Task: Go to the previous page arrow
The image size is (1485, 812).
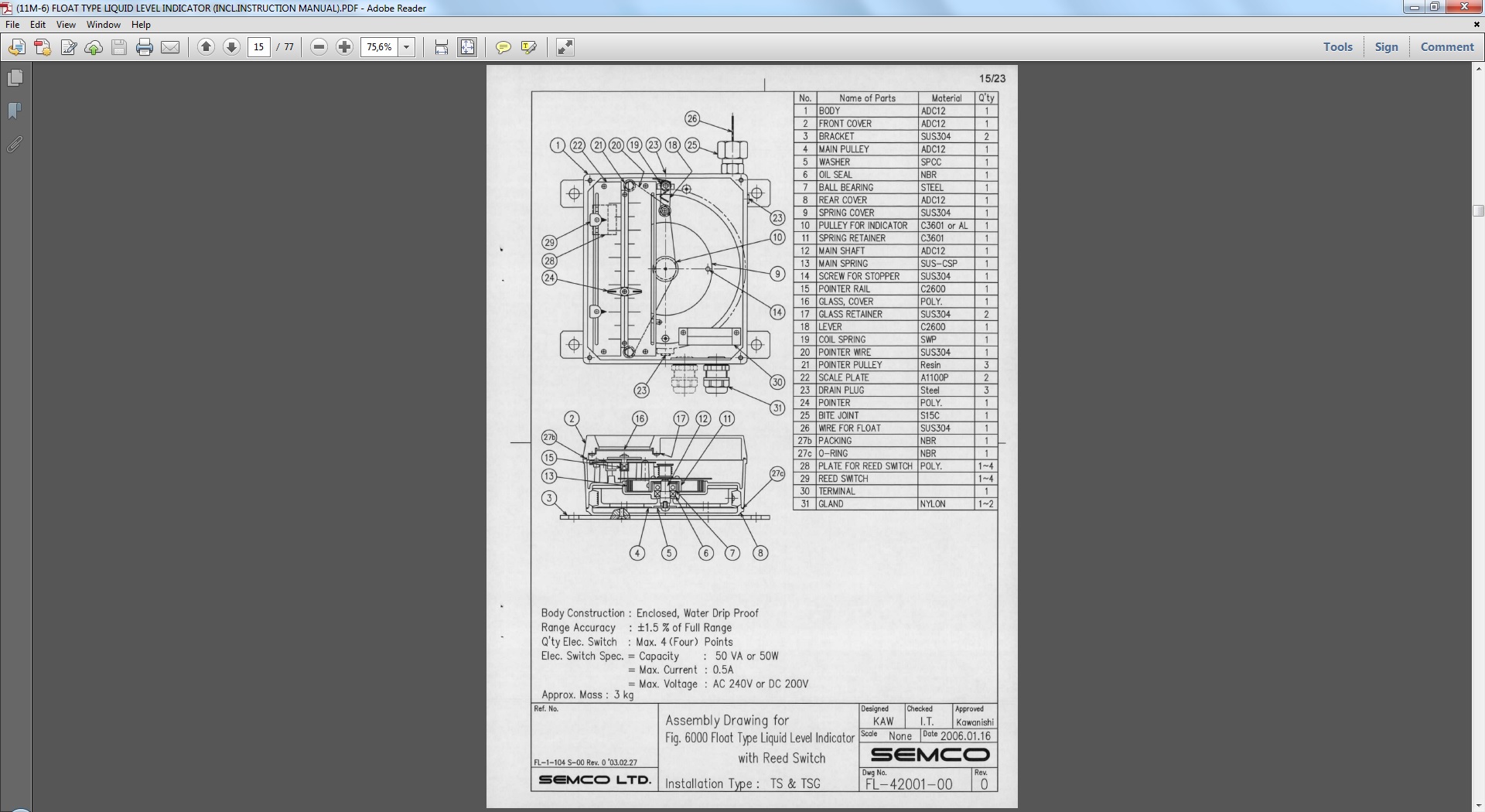Action: tap(206, 47)
